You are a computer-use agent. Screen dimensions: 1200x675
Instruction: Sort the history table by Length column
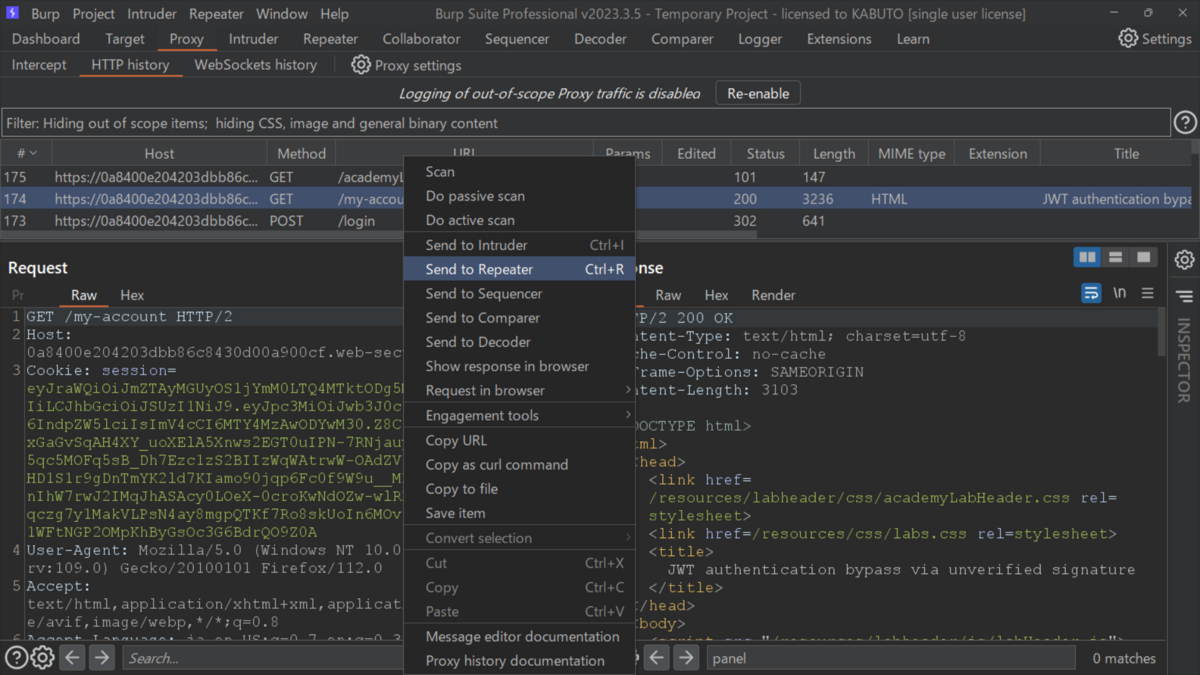(834, 153)
